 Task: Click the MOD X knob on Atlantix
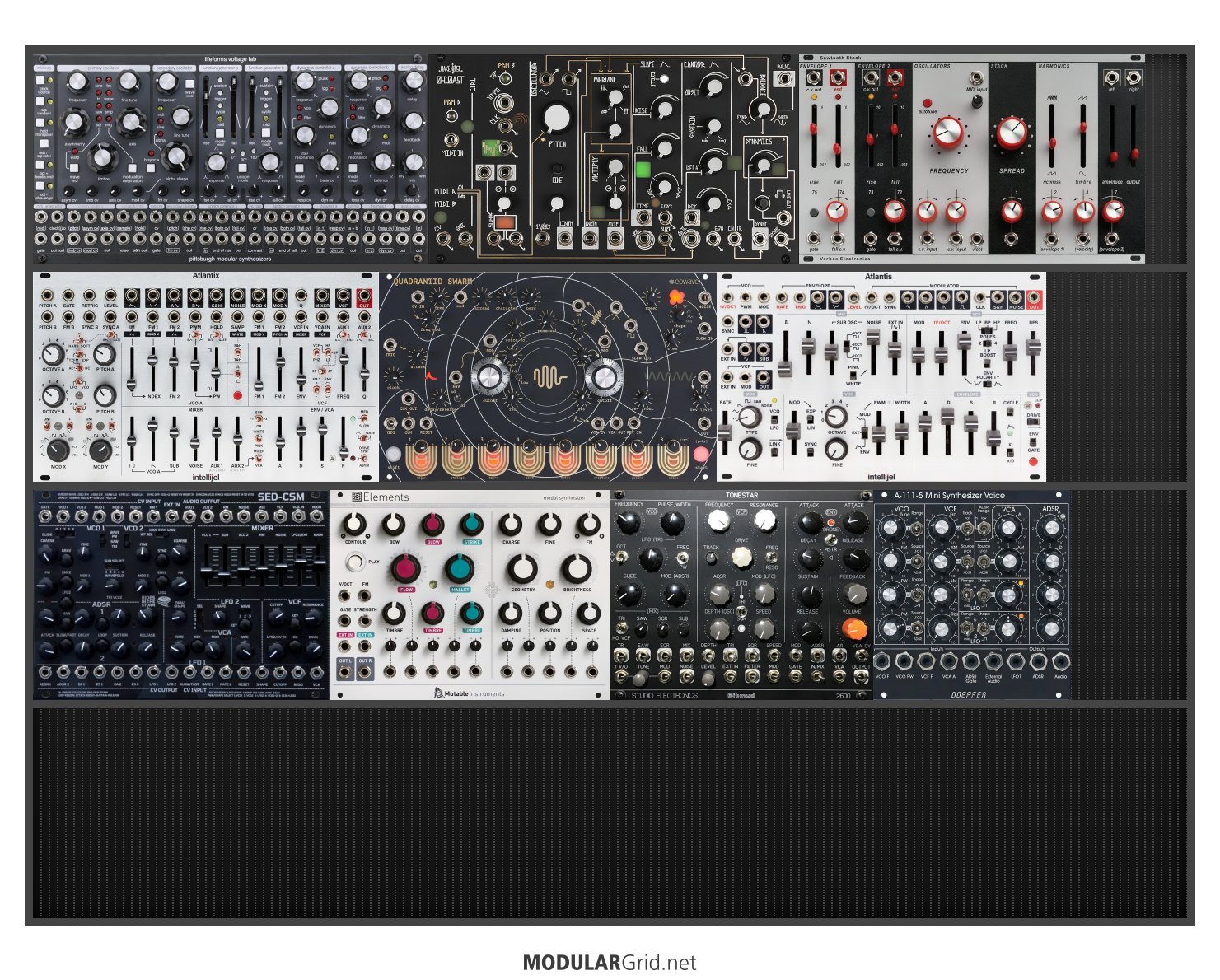(58, 450)
